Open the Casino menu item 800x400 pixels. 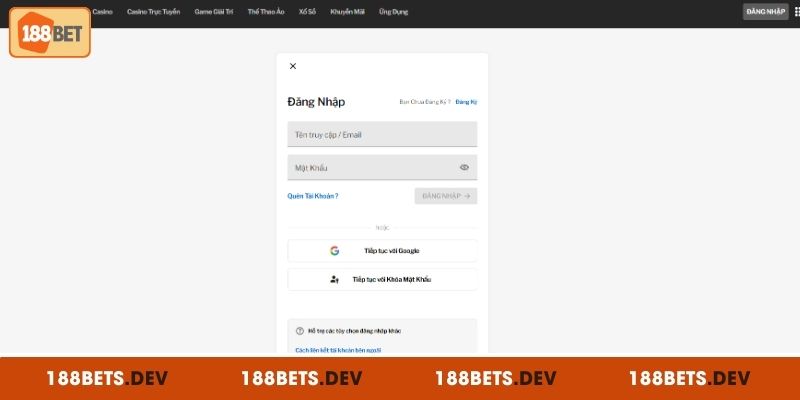[103, 12]
